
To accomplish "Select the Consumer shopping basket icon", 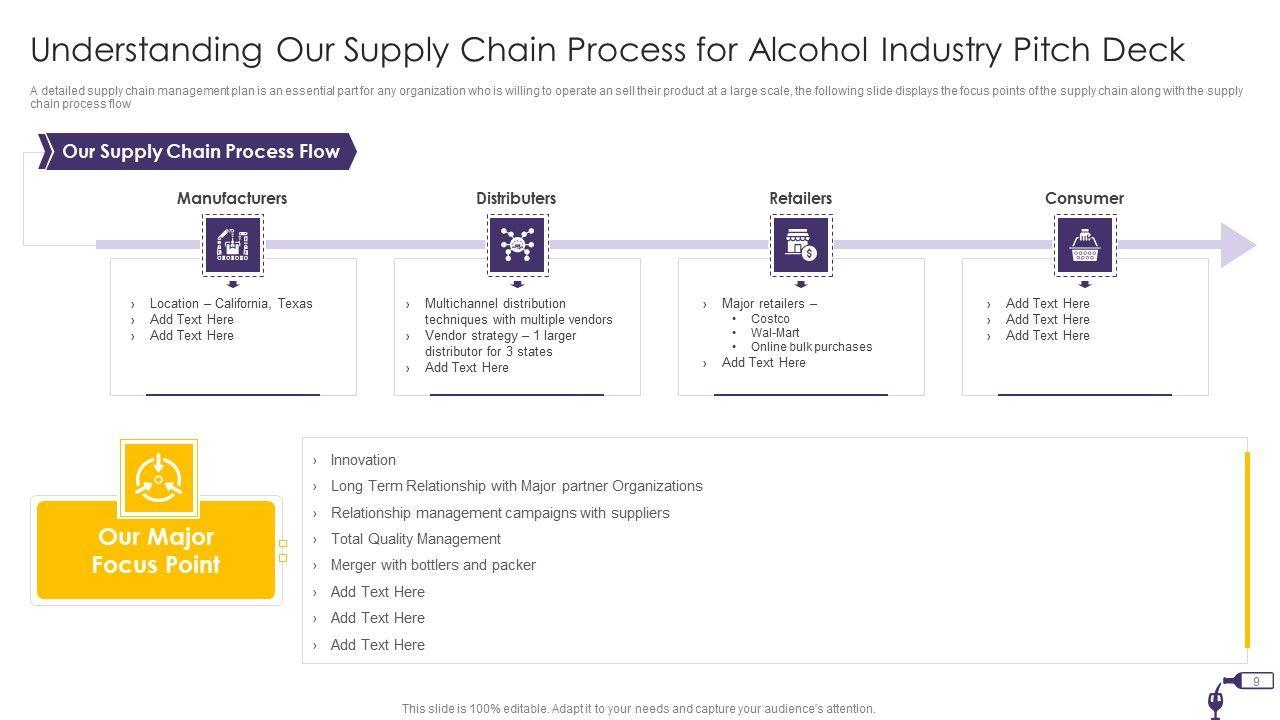I will 1085,245.
